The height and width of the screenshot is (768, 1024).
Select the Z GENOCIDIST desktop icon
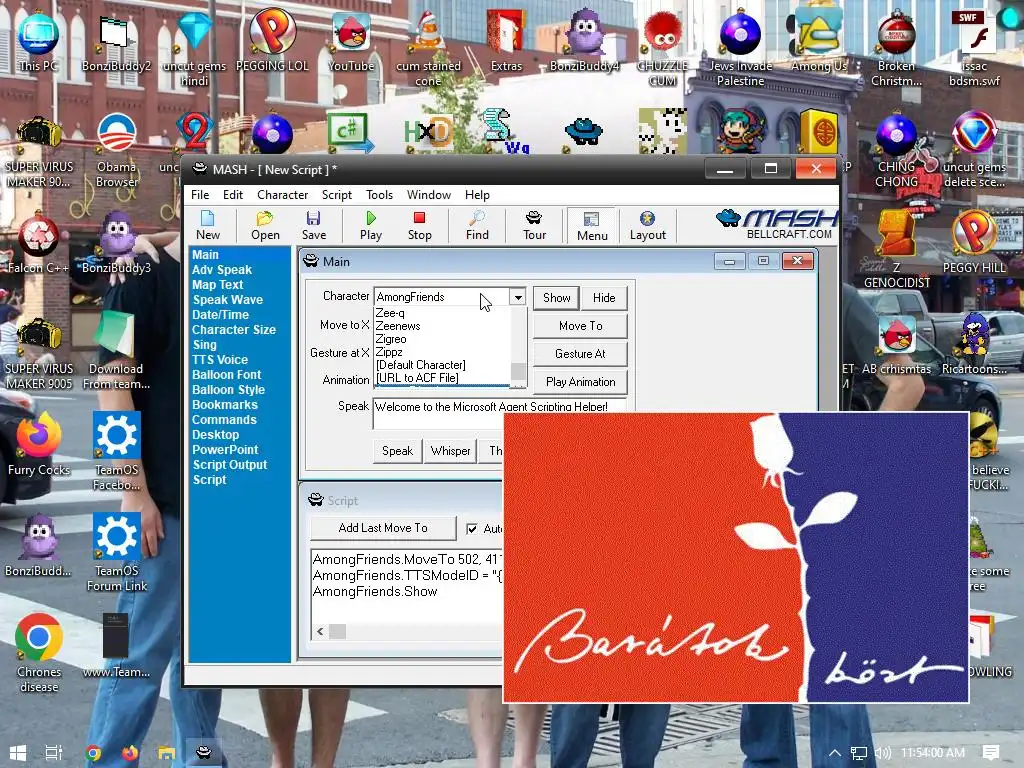897,251
